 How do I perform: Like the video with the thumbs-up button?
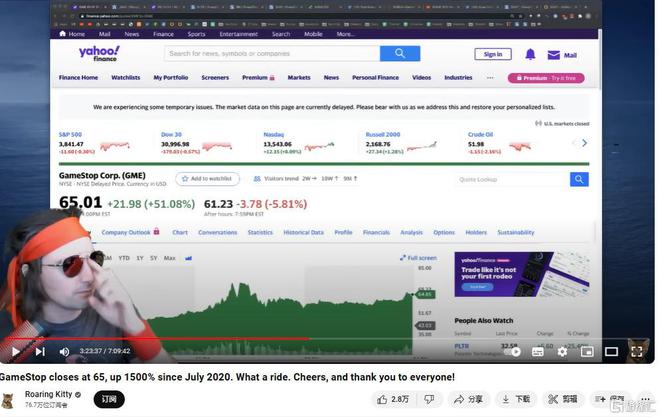coord(393,399)
